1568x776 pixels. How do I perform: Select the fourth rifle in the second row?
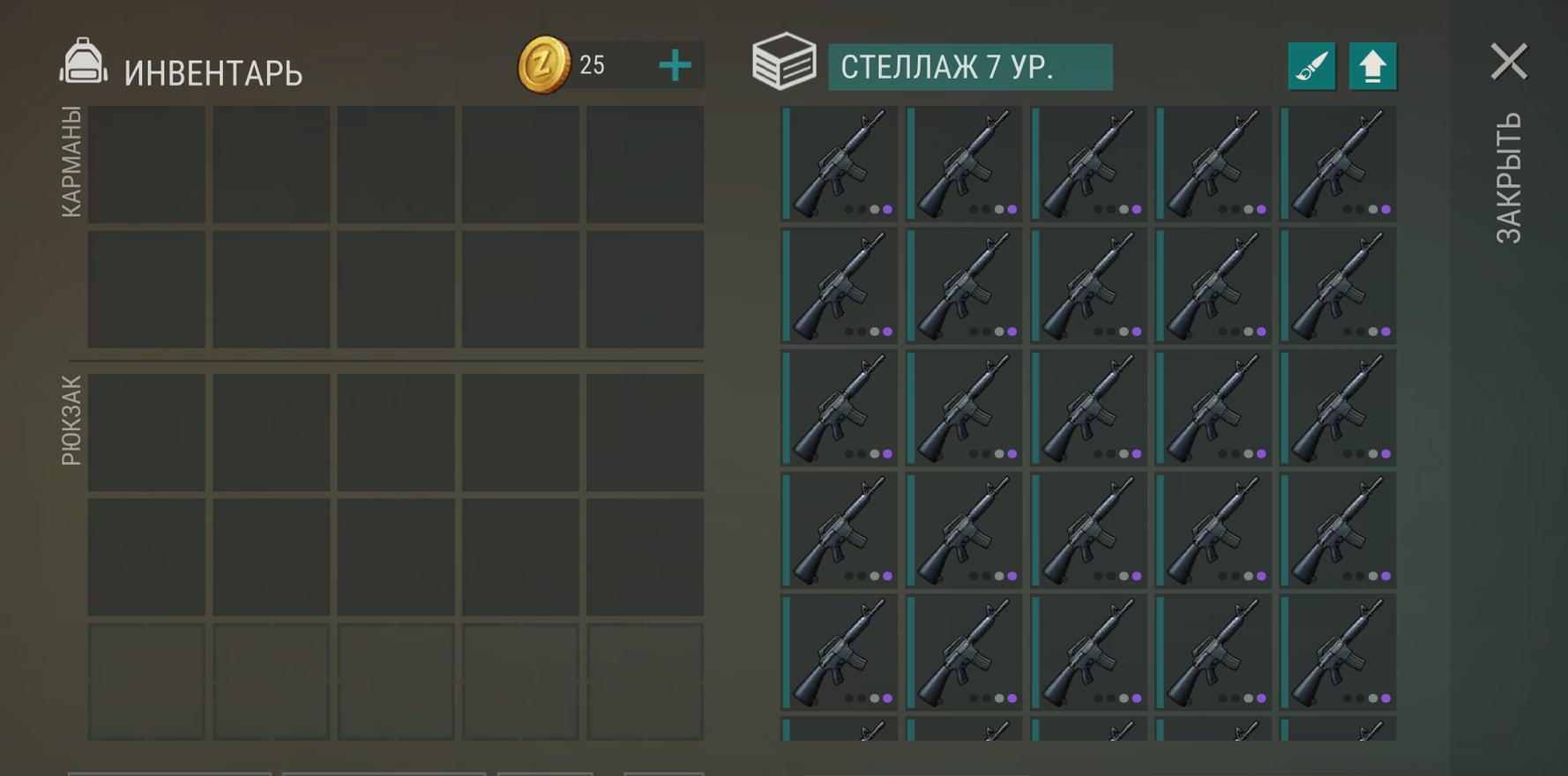(x=1213, y=287)
